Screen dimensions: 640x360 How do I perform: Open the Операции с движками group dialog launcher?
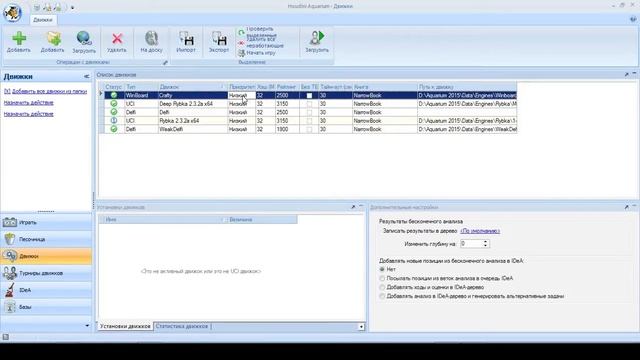coord(165,62)
